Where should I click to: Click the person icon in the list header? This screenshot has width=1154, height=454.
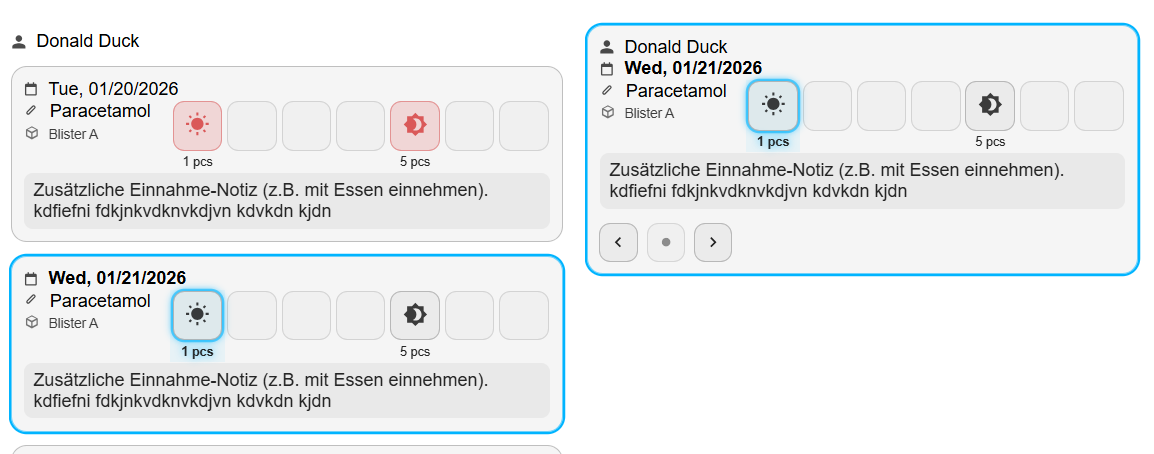[x=18, y=42]
